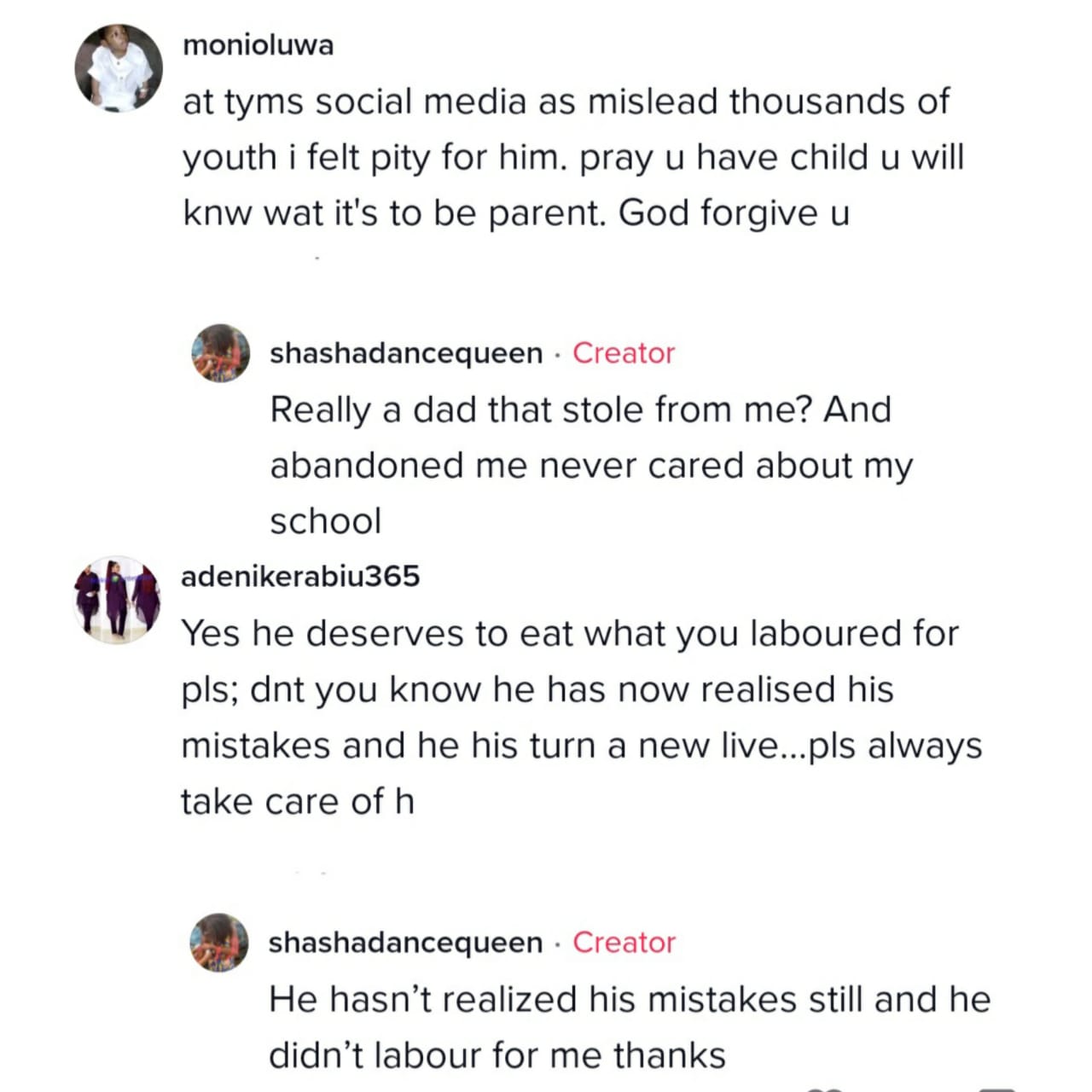Tap the 'pls; dnt you know' line
Screen dimensions: 1092x1092
537,689
